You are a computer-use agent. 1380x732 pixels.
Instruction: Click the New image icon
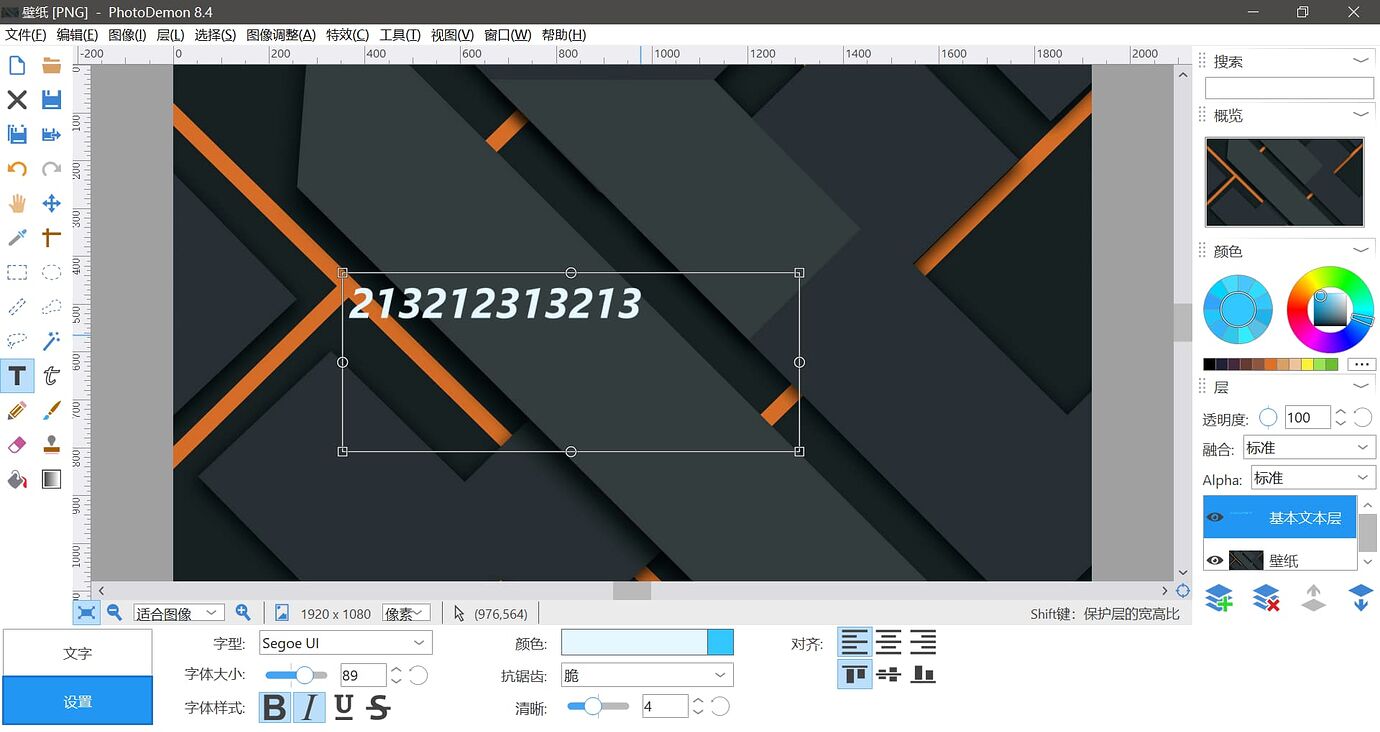pos(17,66)
